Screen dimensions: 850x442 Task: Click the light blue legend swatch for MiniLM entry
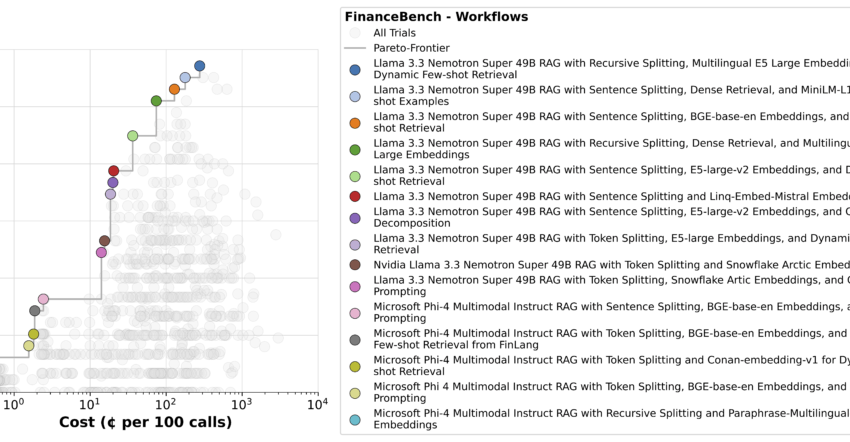(355, 96)
